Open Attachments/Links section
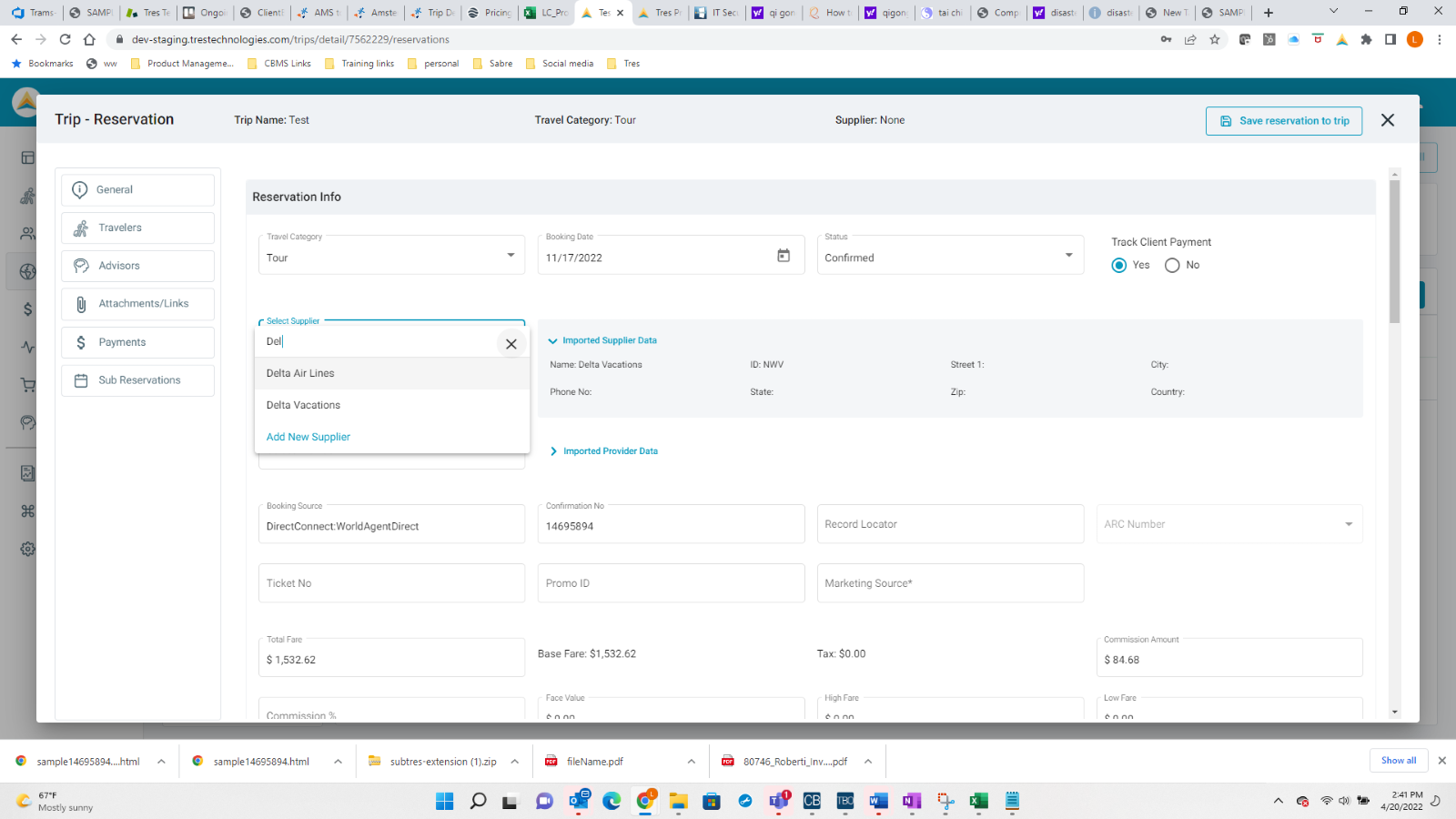The height and width of the screenshot is (819, 1456). (138, 304)
